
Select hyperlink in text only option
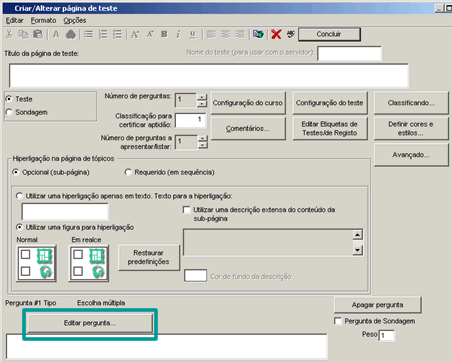pos(20,196)
